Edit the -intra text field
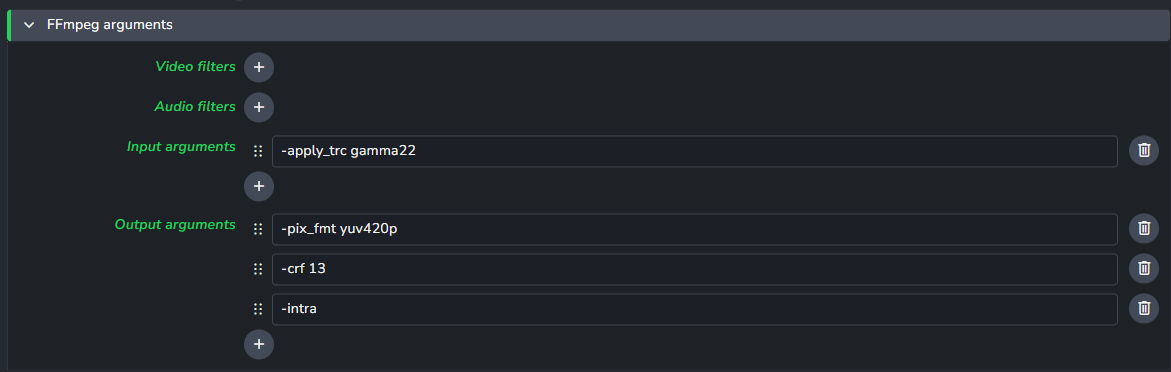 [695, 309]
